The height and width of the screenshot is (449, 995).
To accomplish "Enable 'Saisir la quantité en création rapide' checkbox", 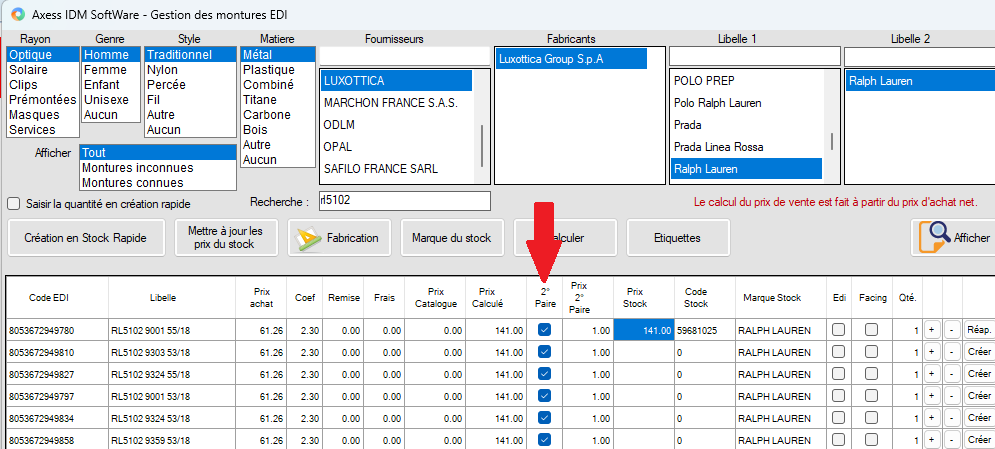I will click(x=14, y=203).
